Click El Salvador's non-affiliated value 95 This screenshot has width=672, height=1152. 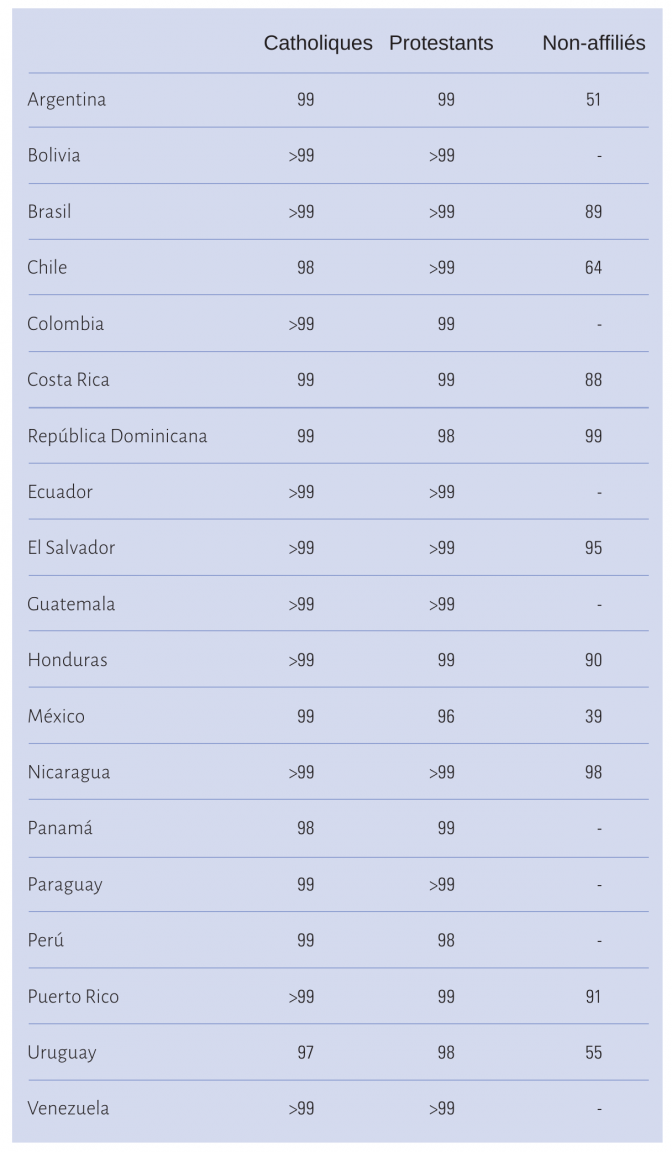593,548
